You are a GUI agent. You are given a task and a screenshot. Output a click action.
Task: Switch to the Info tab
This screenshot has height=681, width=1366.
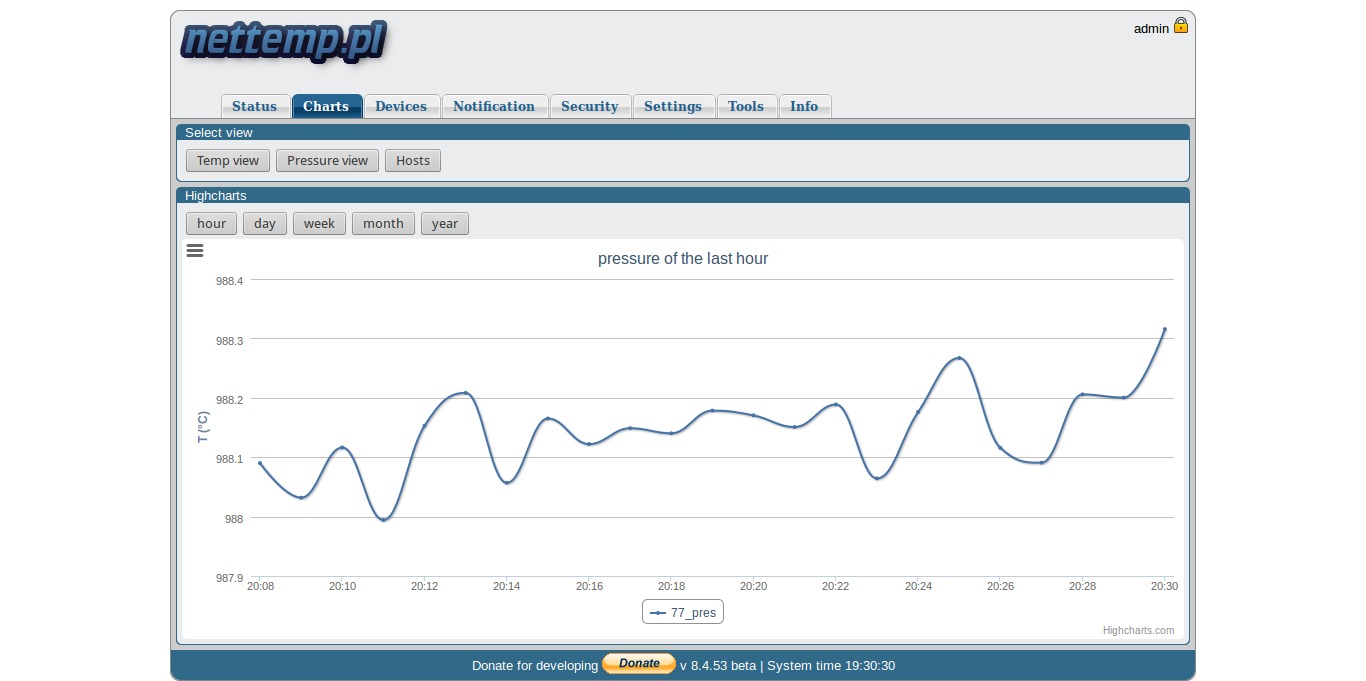[x=804, y=106]
